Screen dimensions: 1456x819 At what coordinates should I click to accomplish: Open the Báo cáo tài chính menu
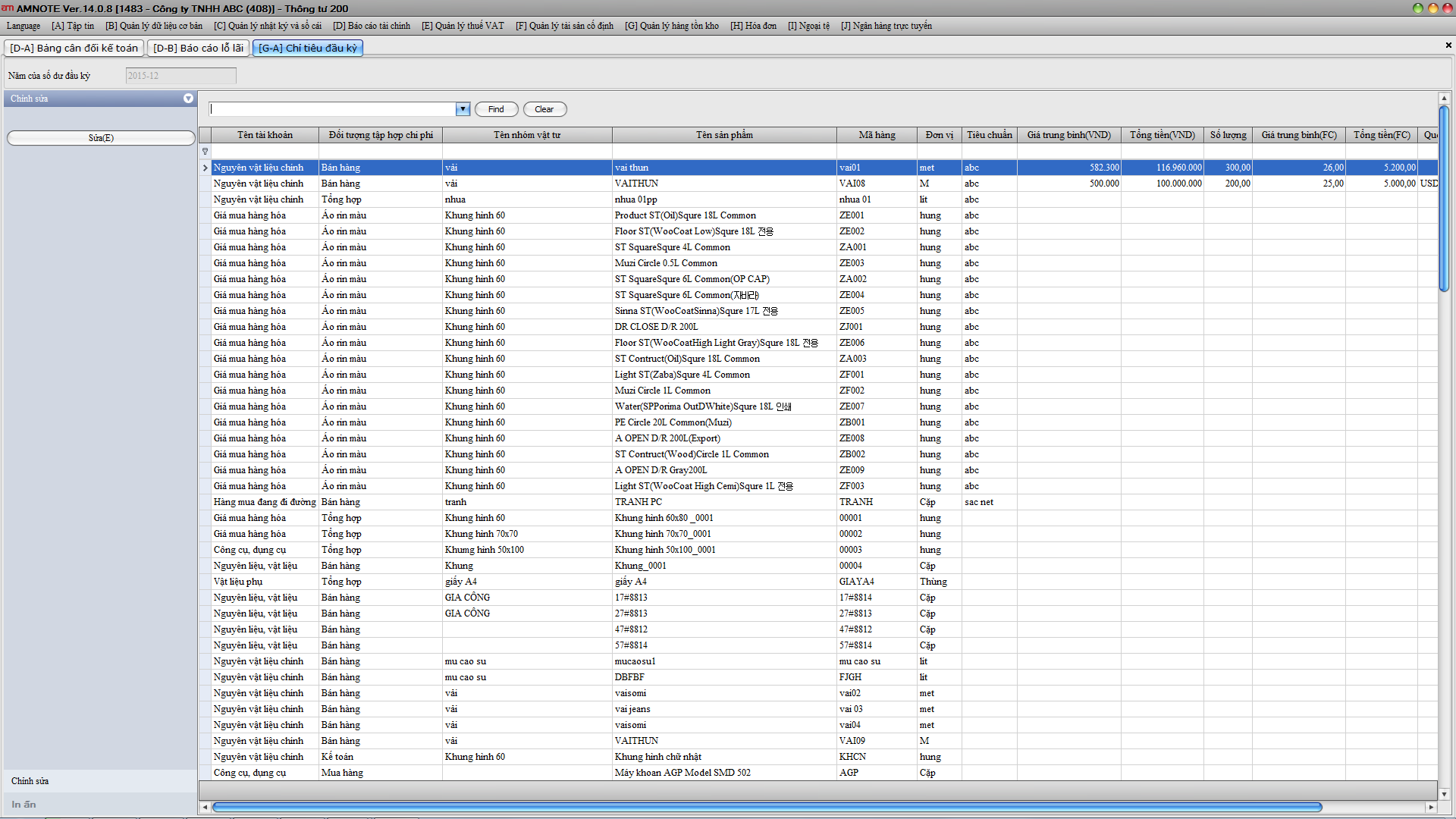372,26
